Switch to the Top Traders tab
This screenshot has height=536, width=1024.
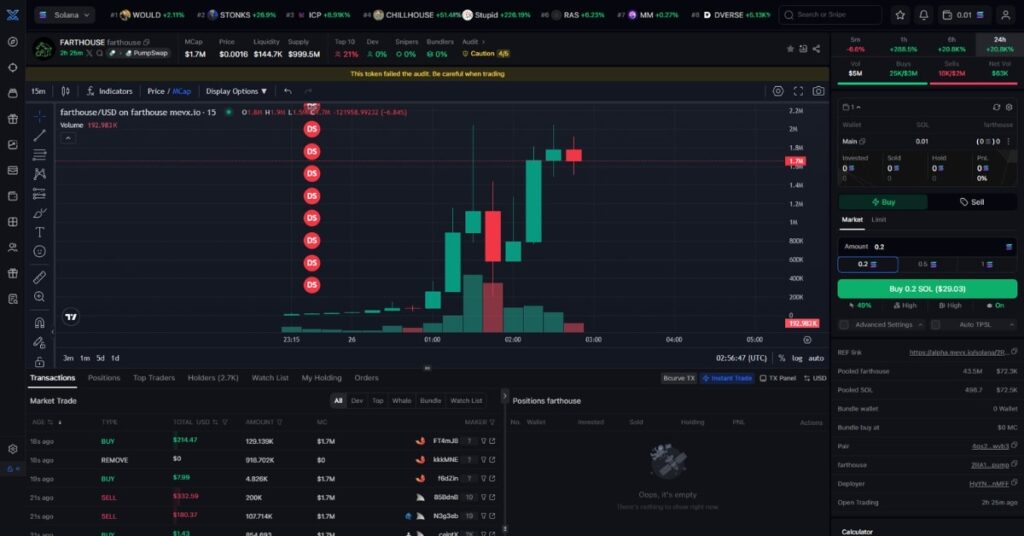(x=154, y=378)
